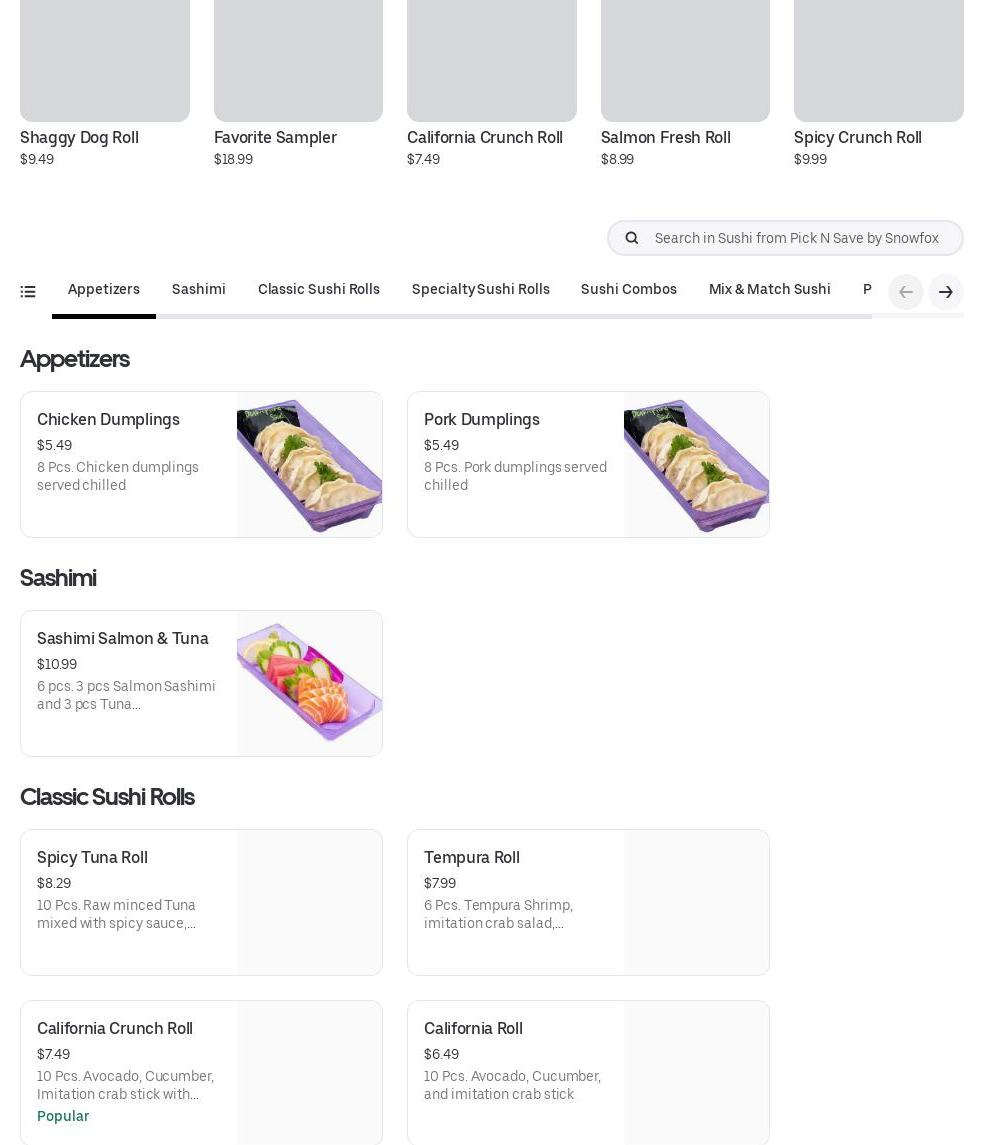
Task: Go to the Sushi Combos tab
Action: tap(628, 290)
